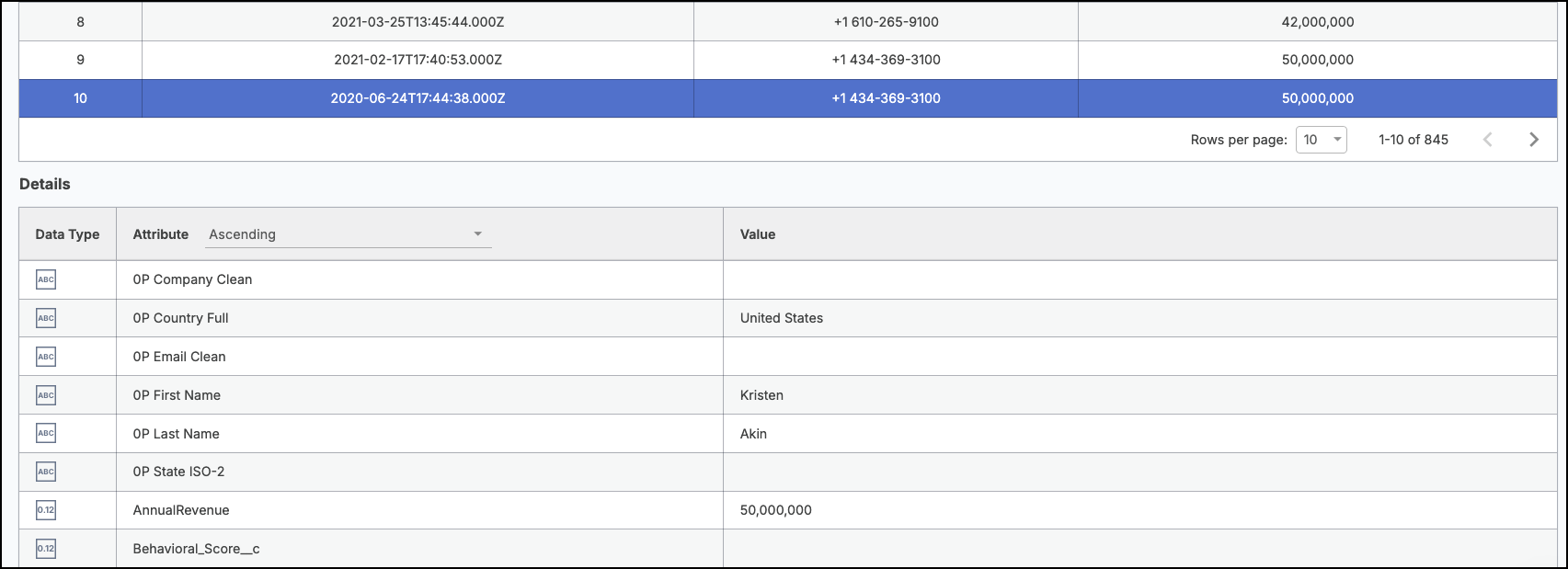
Task: Open the Attribute sort order Ascending dropdown
Action: click(349, 234)
